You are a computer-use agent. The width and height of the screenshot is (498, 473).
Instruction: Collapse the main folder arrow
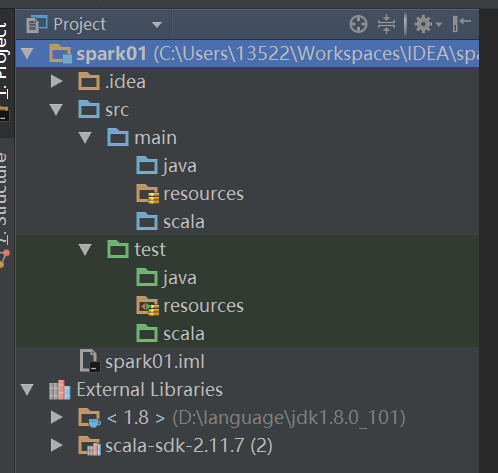[x=85, y=138]
